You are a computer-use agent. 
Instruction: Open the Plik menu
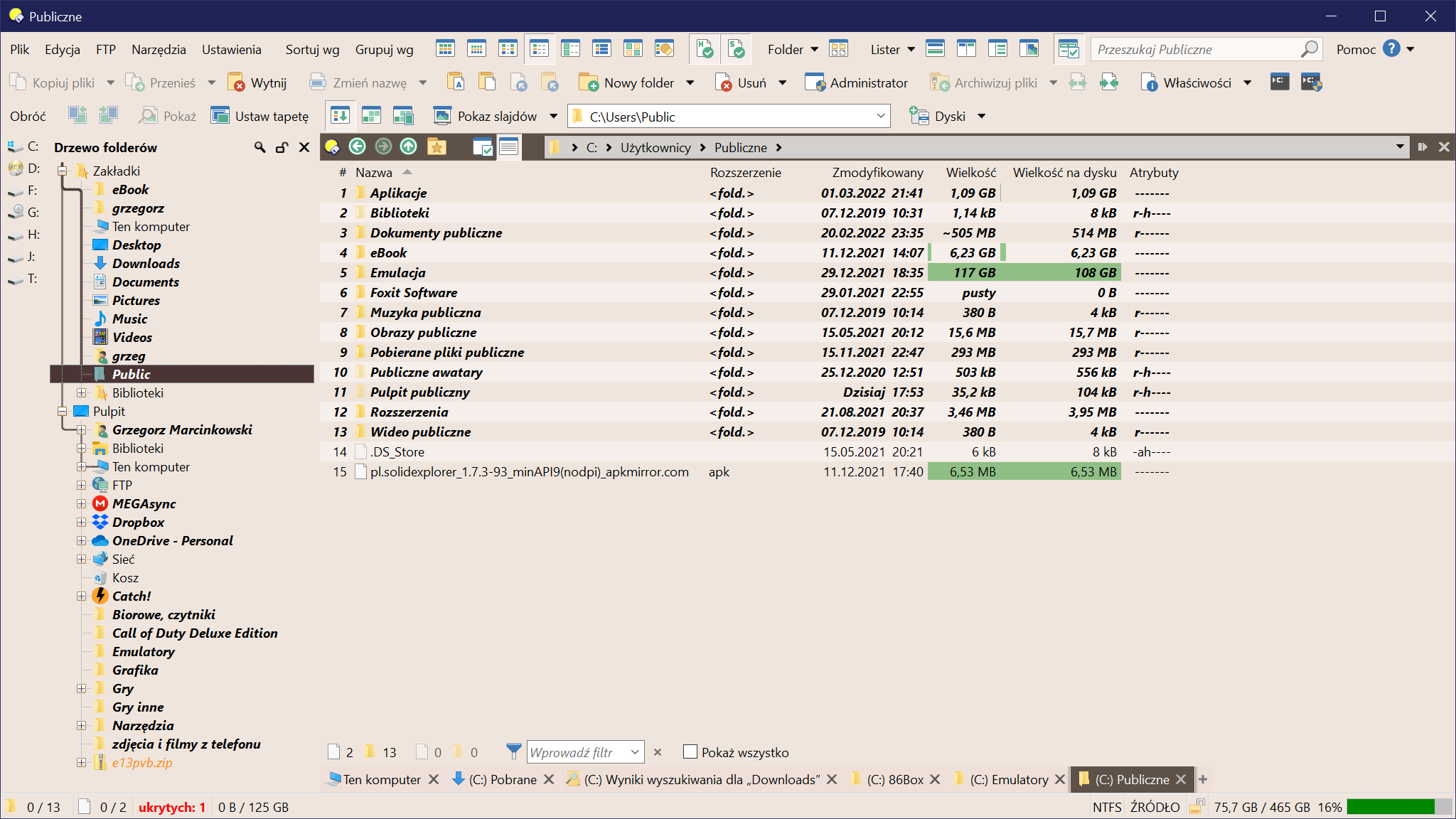19,49
